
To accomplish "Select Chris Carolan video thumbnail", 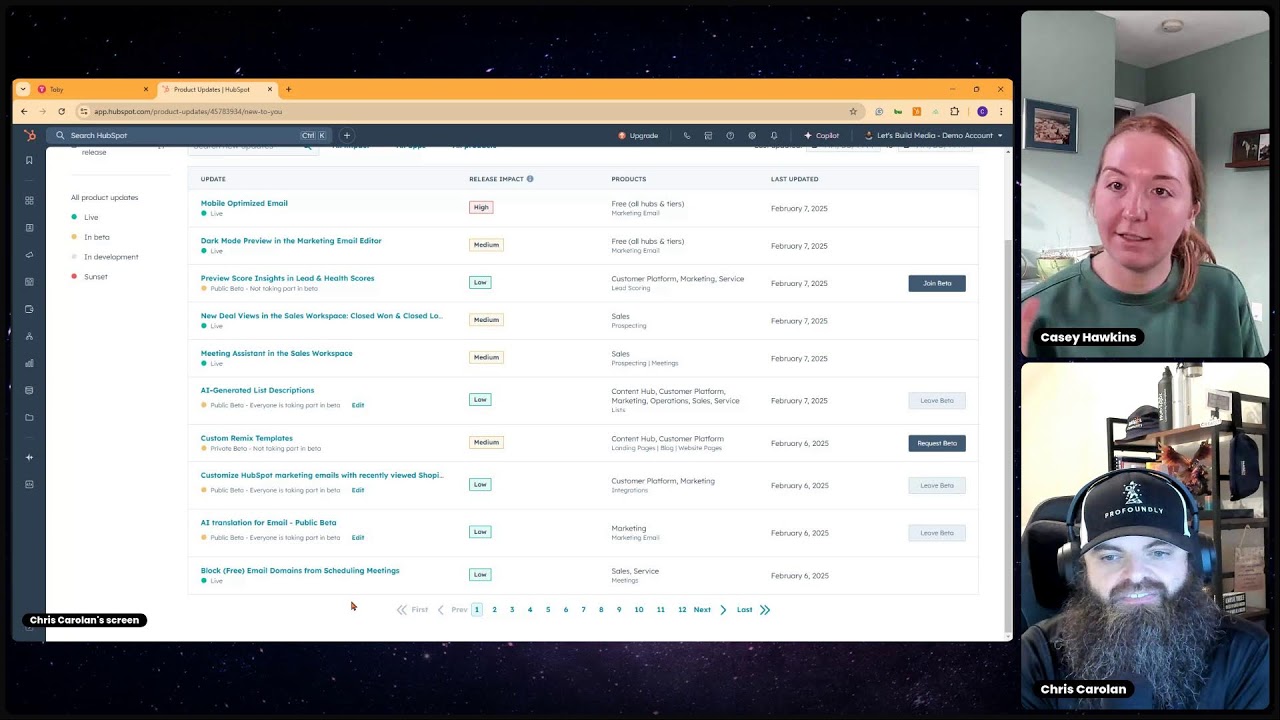I will 1145,535.
